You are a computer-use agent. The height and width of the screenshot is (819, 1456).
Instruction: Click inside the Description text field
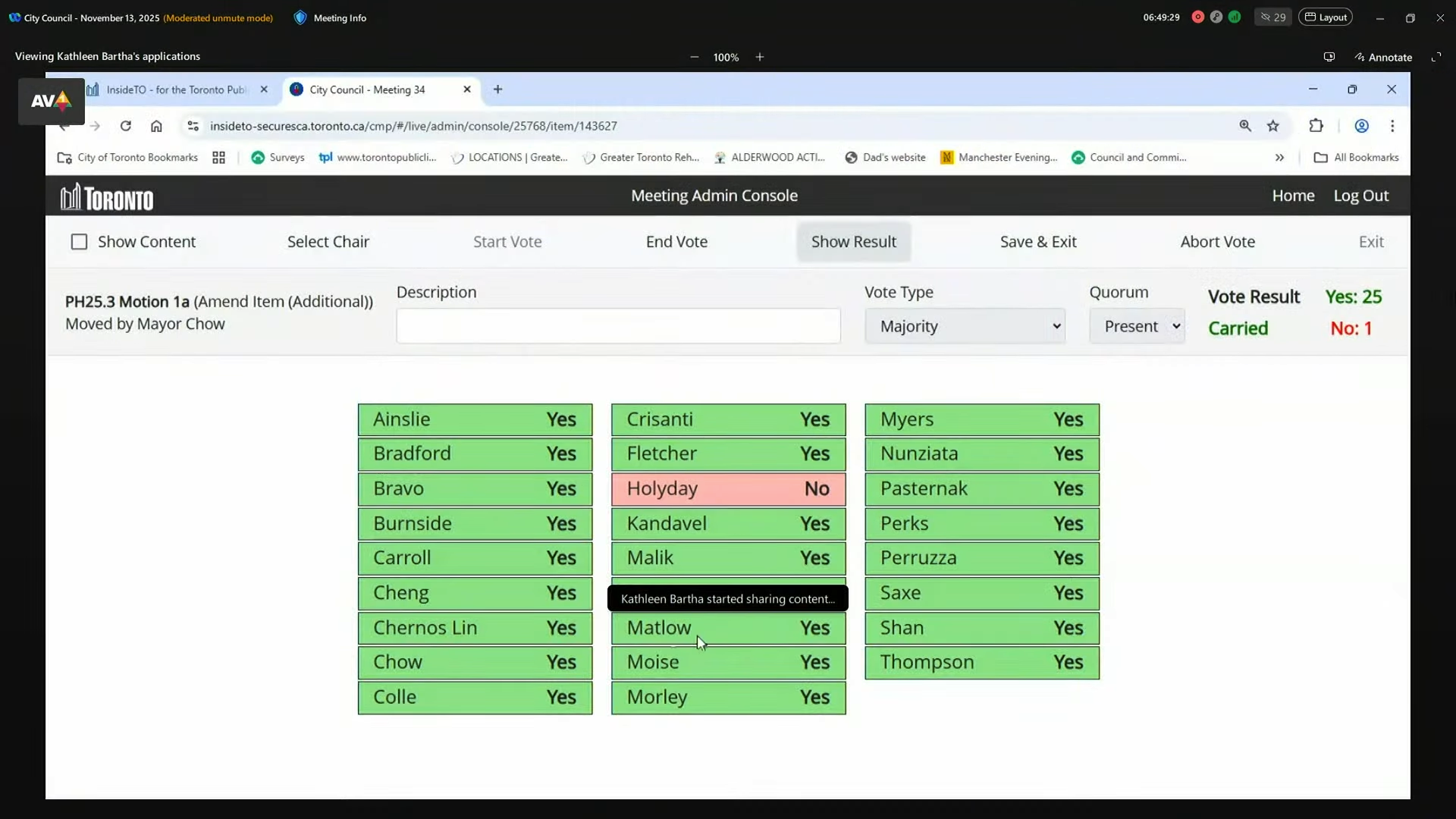pos(618,326)
